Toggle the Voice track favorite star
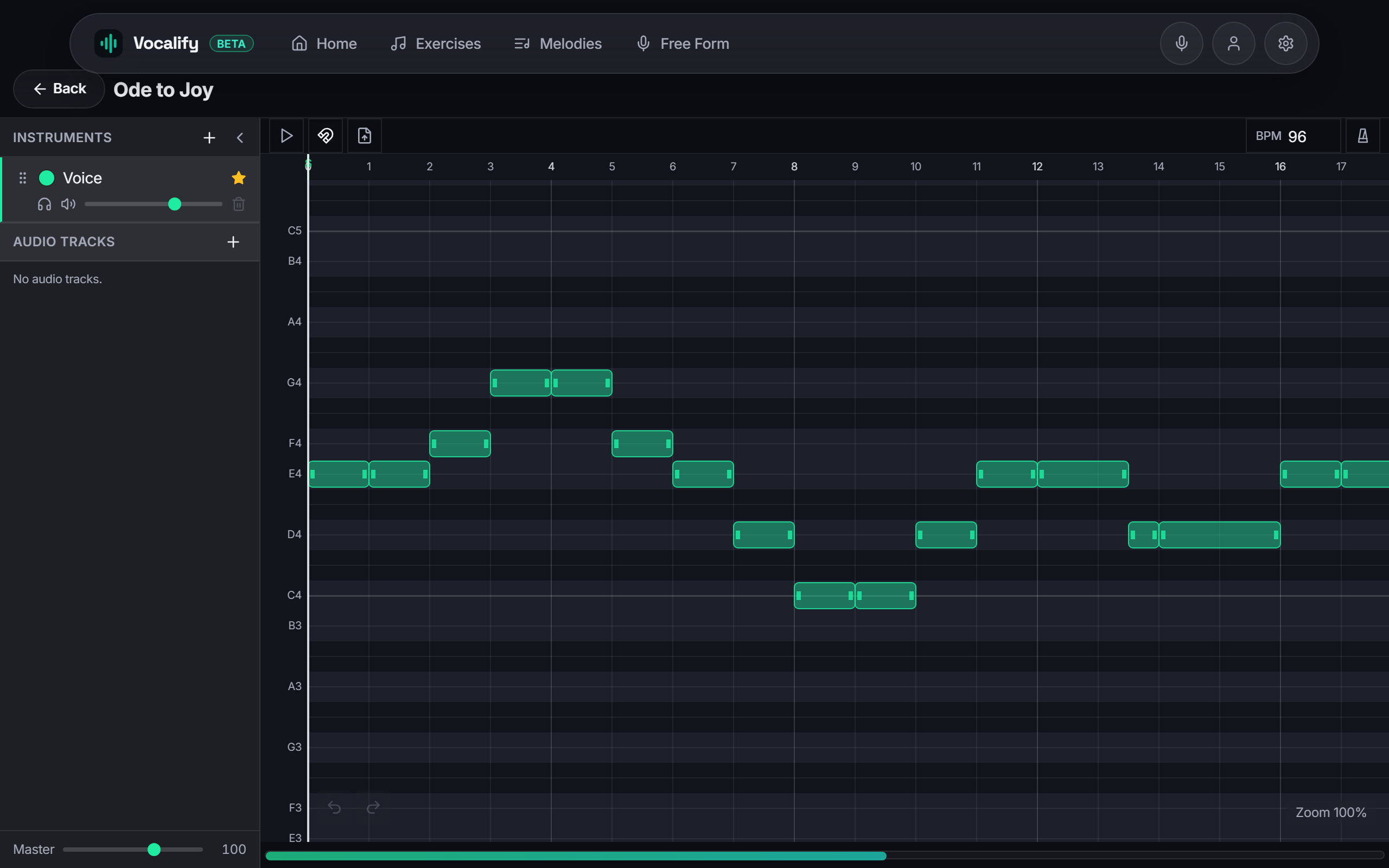The image size is (1389, 868). click(x=239, y=178)
